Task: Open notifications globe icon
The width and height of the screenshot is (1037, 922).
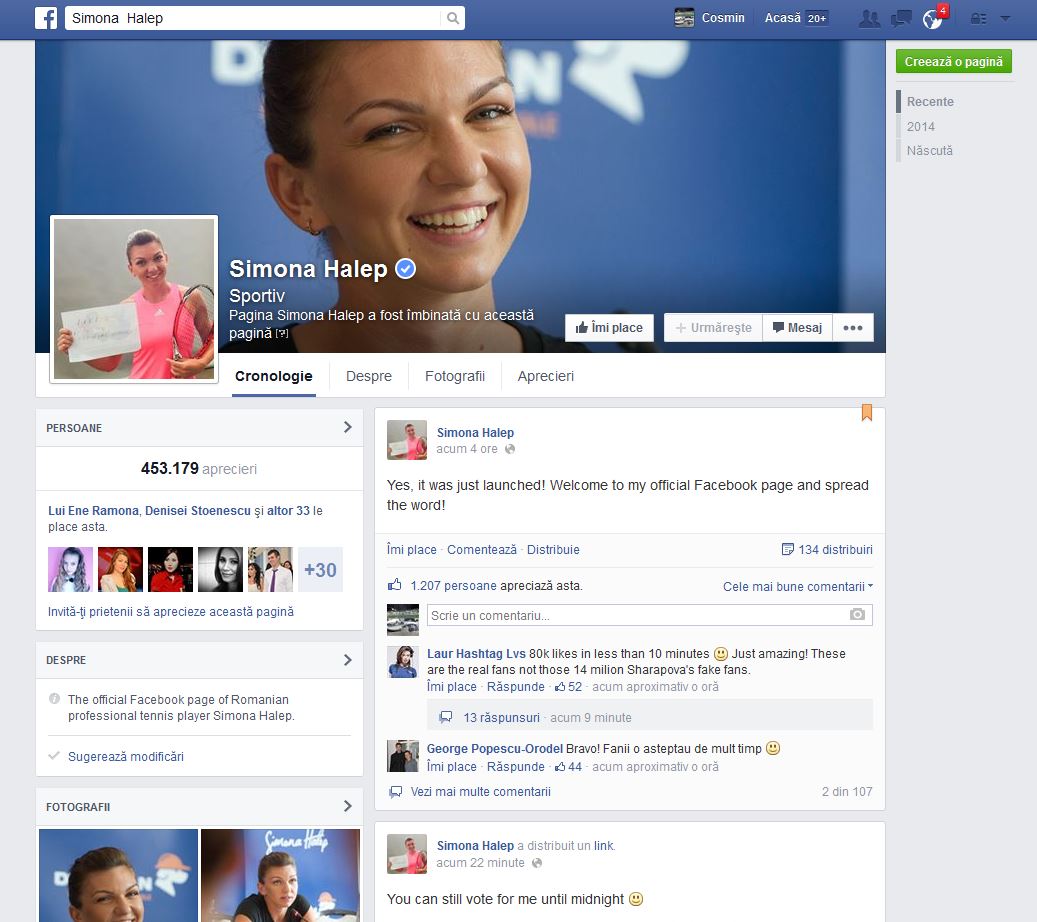Action: 932,19
